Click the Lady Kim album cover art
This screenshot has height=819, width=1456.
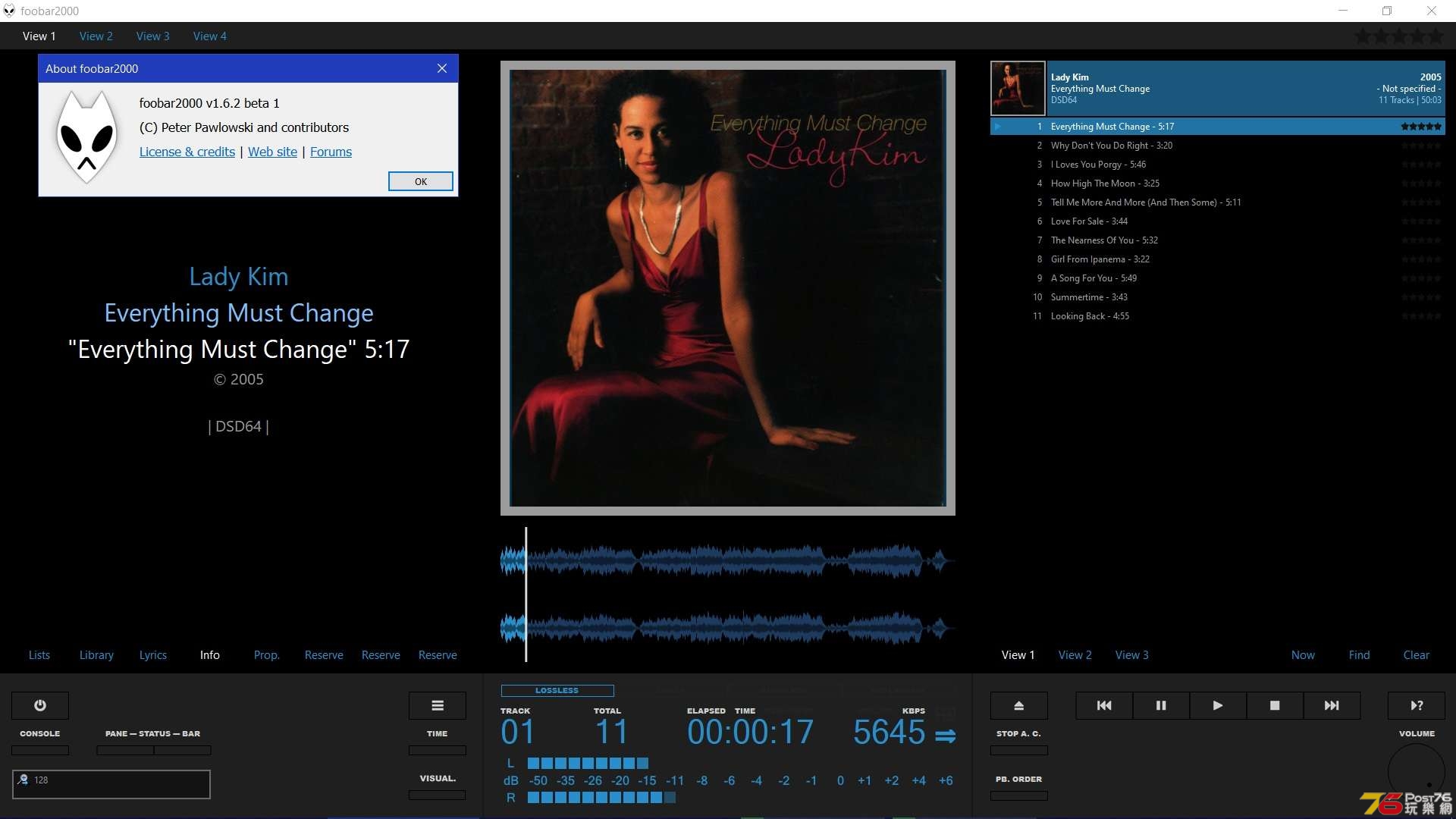point(728,288)
